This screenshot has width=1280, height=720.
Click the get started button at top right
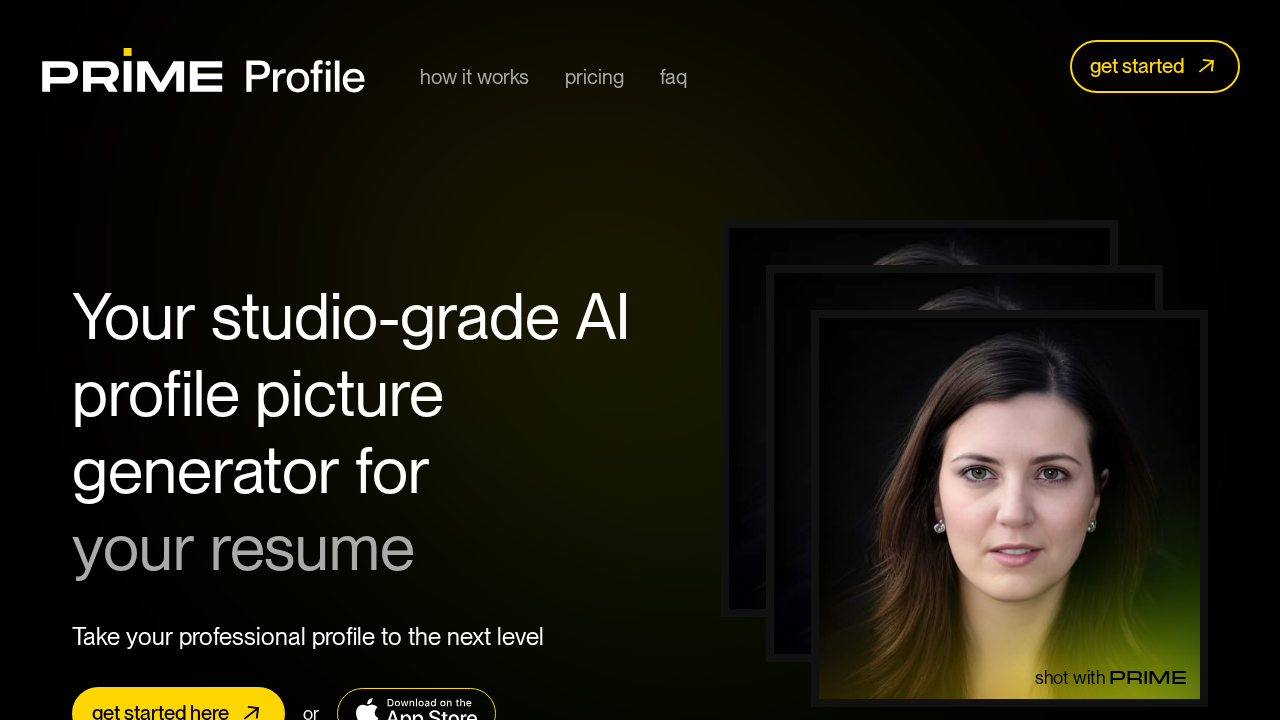pyautogui.click(x=1155, y=66)
